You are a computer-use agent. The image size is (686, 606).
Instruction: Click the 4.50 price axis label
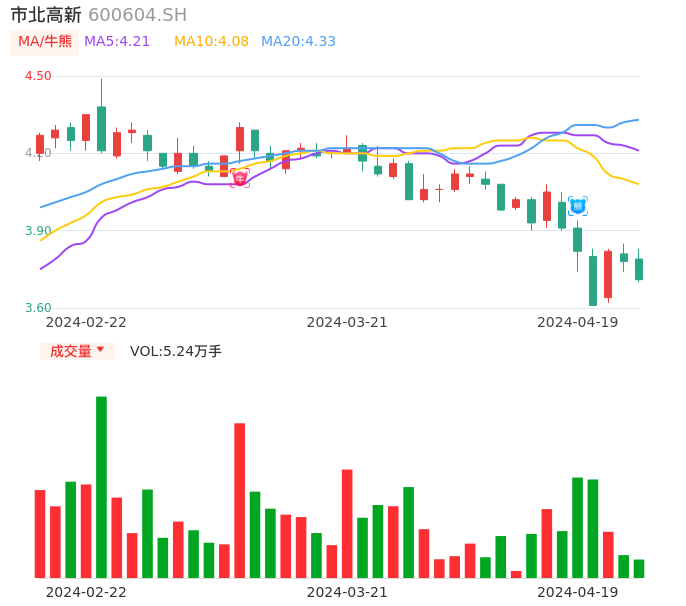coord(38,76)
